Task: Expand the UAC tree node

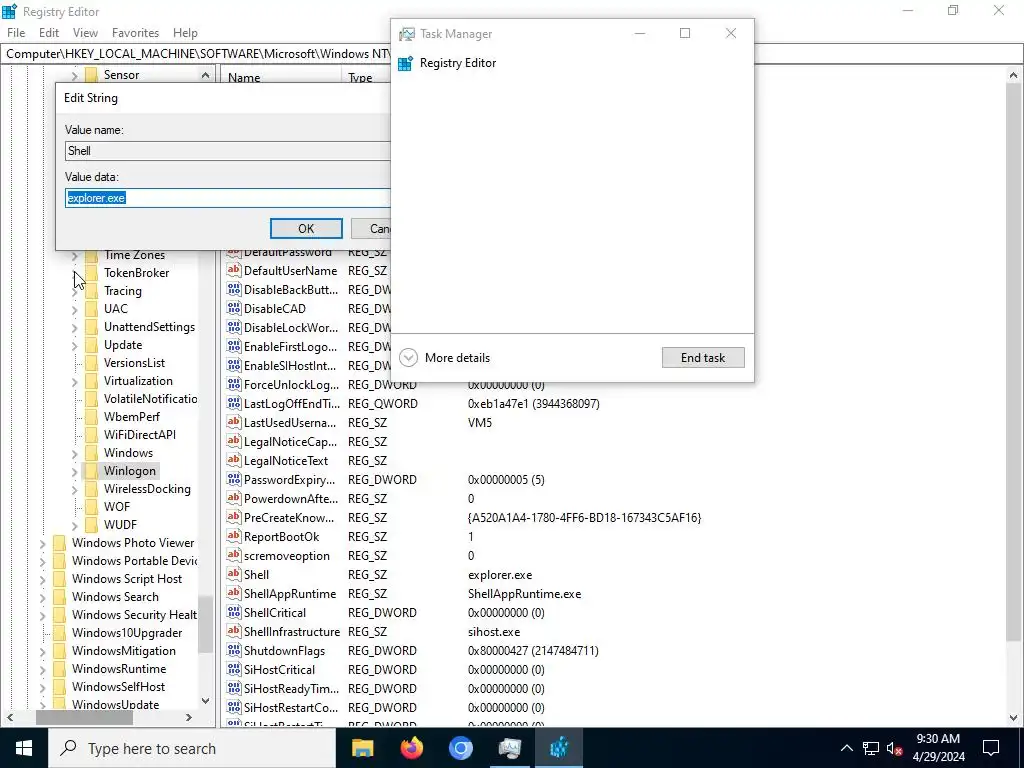Action: pos(74,310)
